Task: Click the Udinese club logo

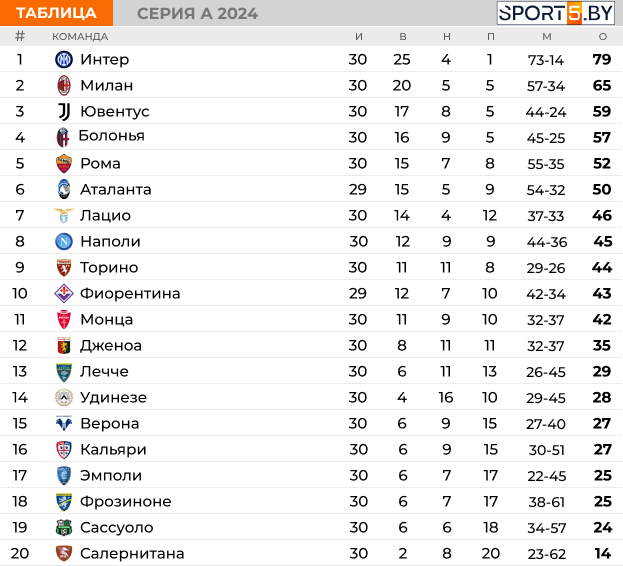Action: click(x=64, y=397)
